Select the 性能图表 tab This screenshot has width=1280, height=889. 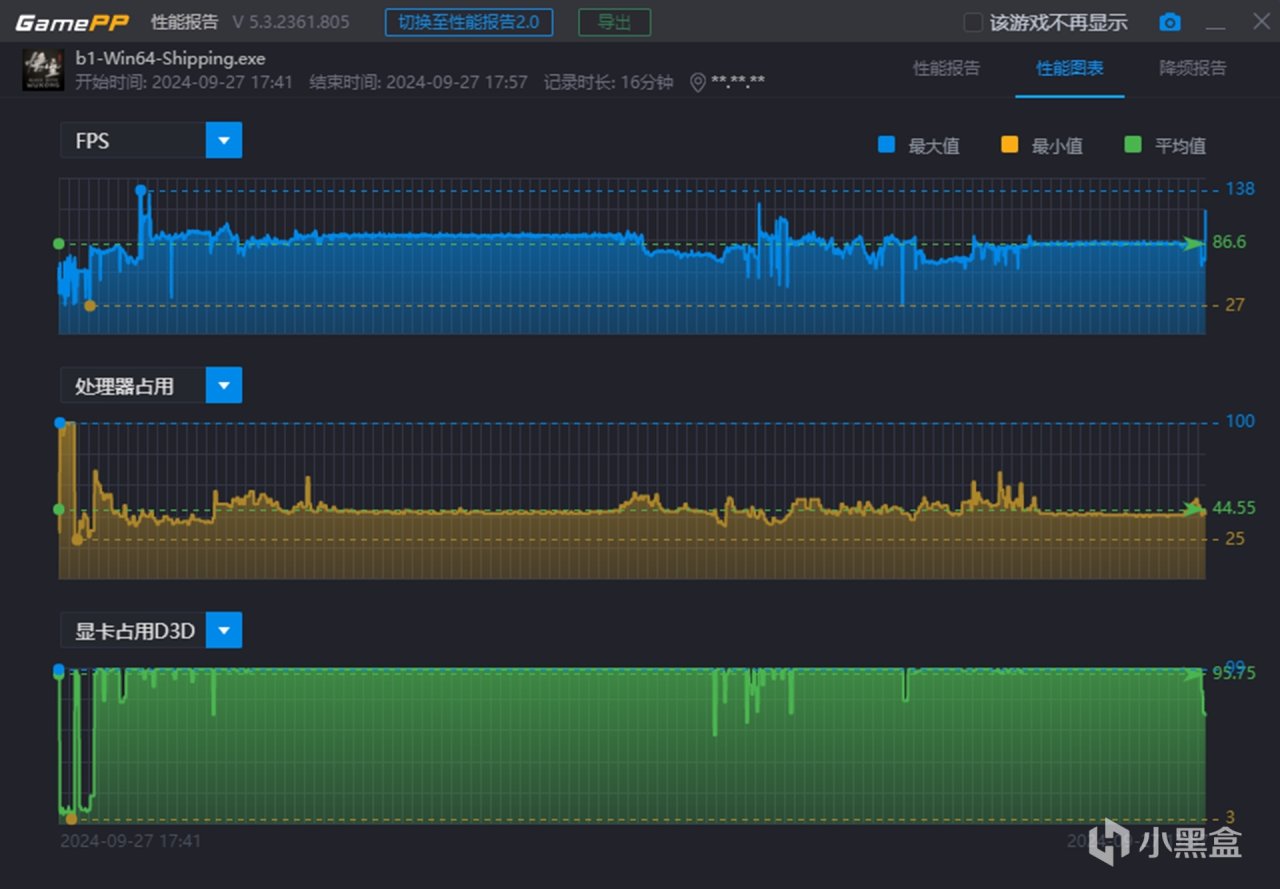(x=1069, y=68)
